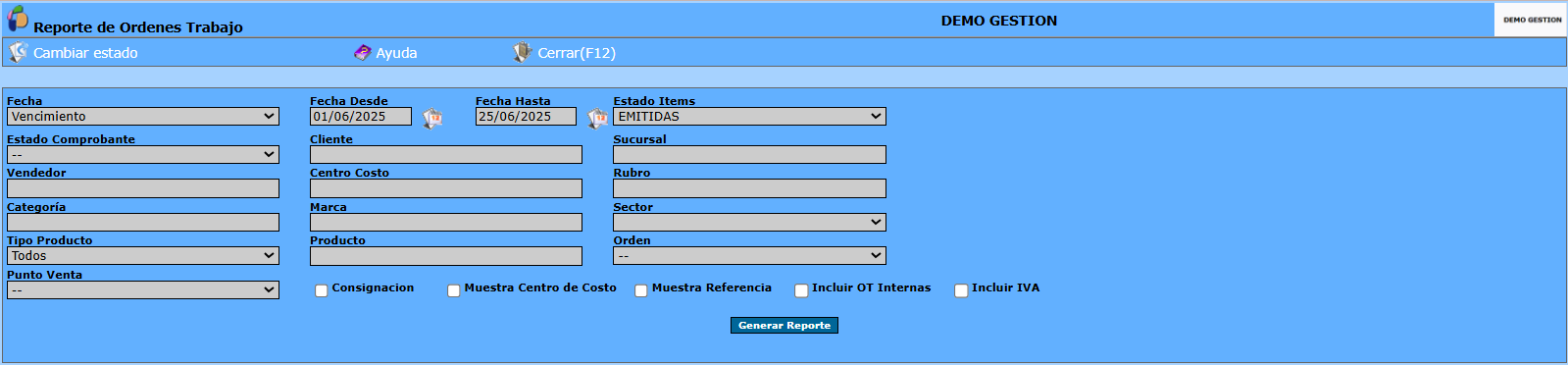Click the DEMO GESTION logo image
This screenshot has height=365, width=1568.
1531,20
